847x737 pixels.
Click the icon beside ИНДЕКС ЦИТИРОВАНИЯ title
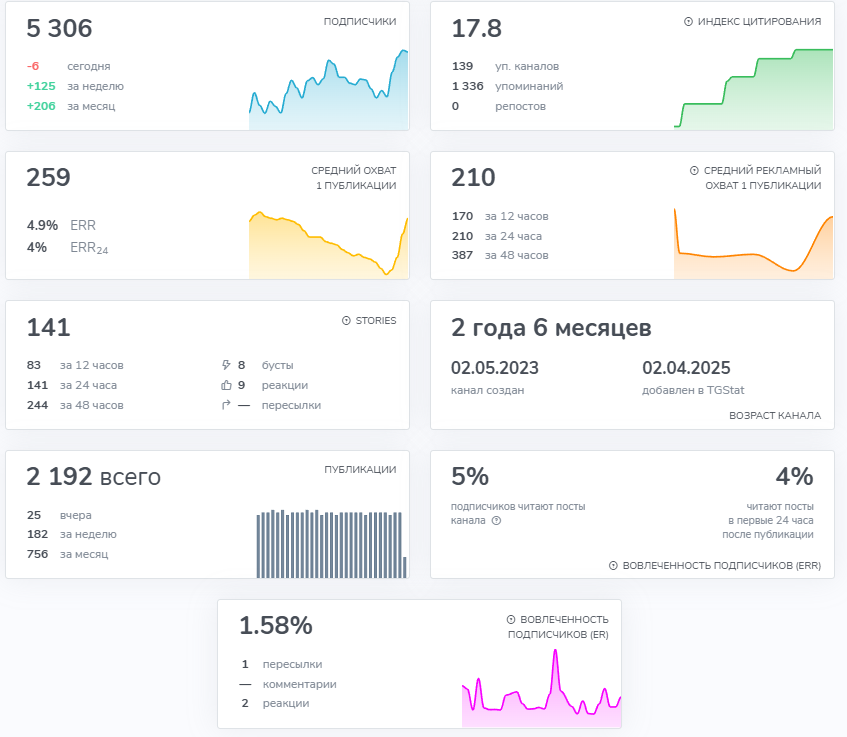point(688,21)
